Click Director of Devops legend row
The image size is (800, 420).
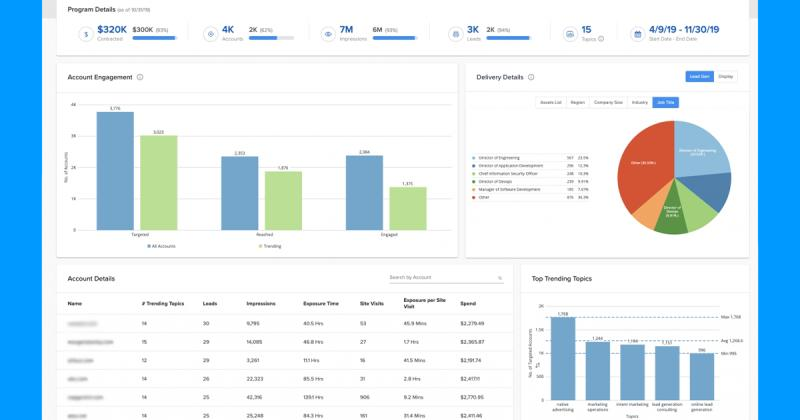(530, 182)
